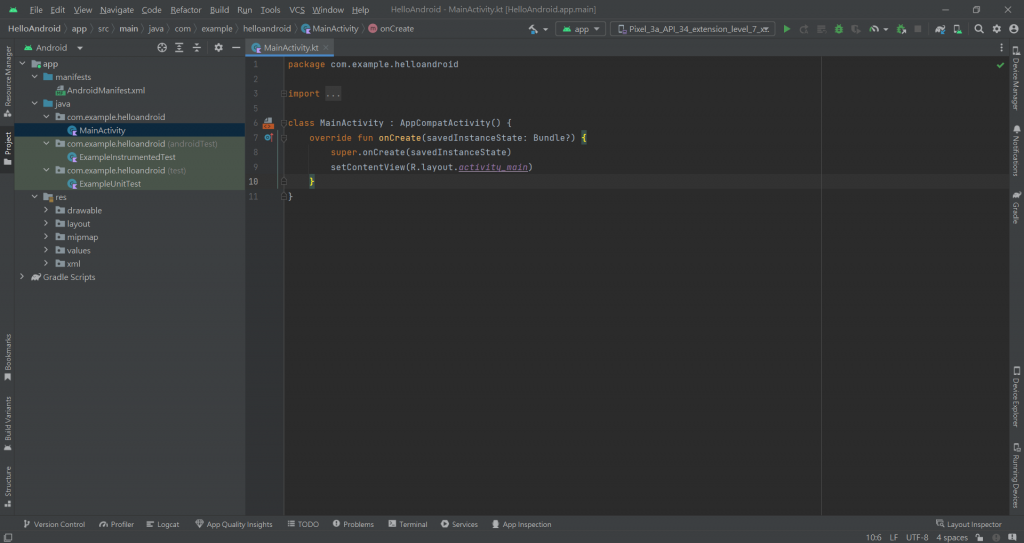Open the Tools menu
The height and width of the screenshot is (543, 1024).
click(x=270, y=10)
